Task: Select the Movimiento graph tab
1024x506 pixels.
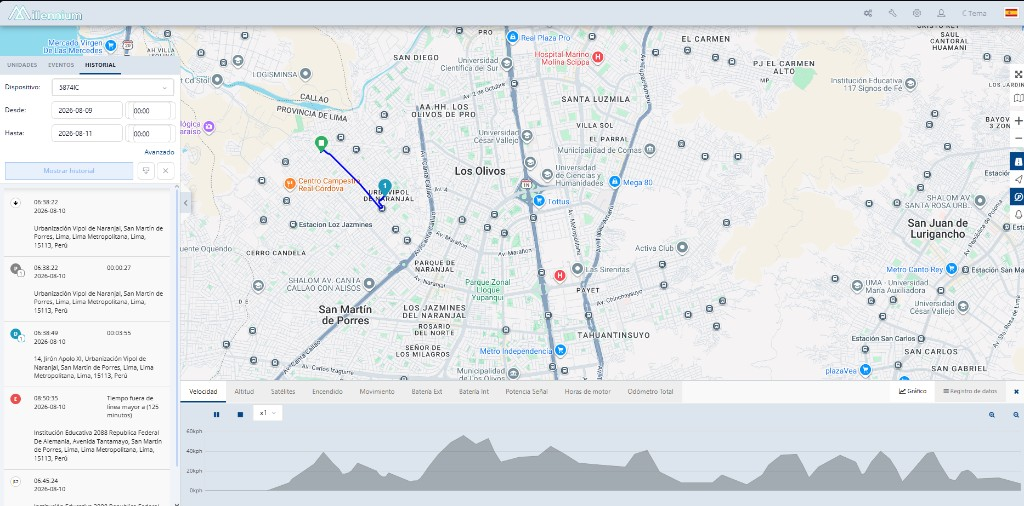Action: [x=377, y=392]
